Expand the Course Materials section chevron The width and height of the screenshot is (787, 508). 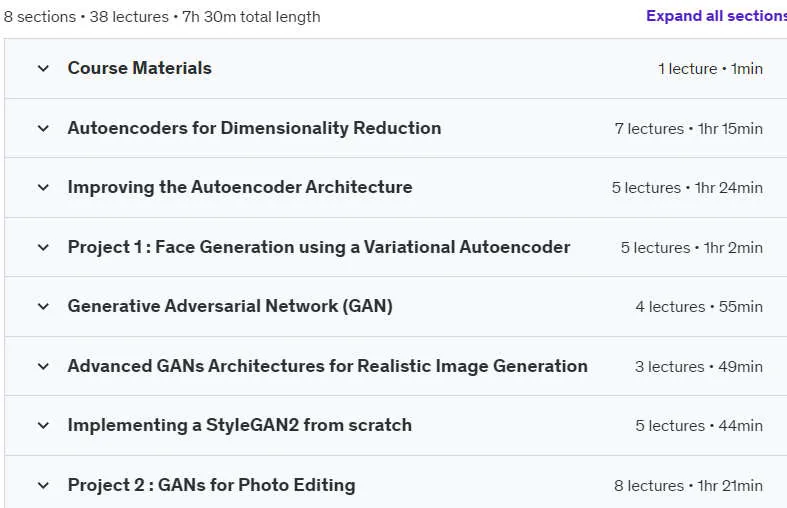point(43,68)
